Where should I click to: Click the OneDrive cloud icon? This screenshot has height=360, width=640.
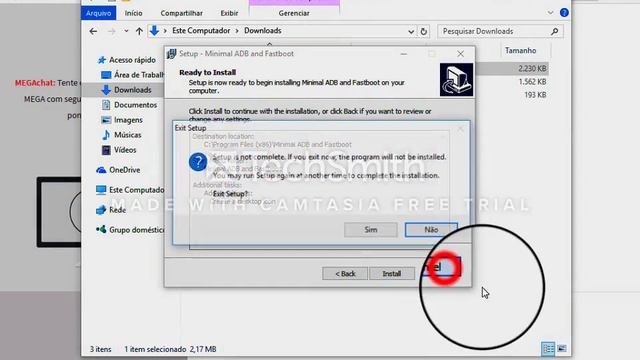101,170
